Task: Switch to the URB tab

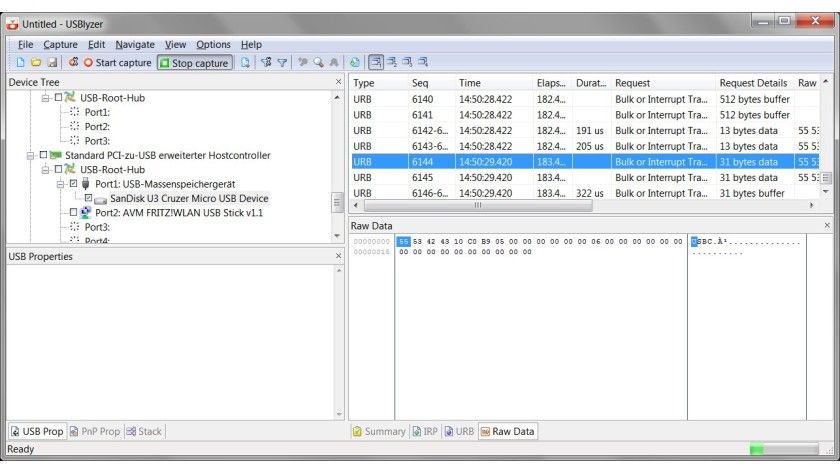Action: coord(459,431)
